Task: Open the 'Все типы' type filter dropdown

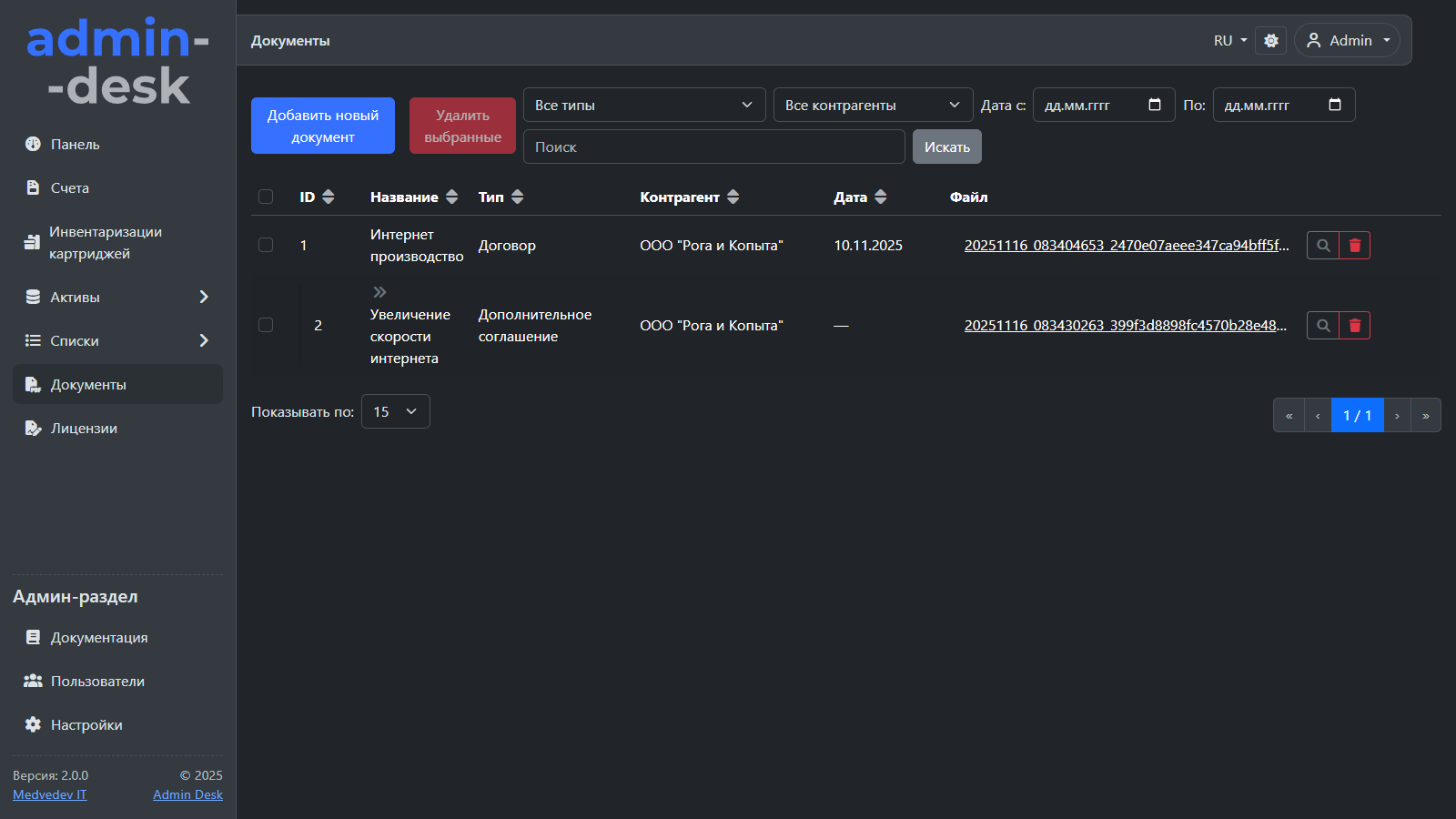Action: click(x=643, y=106)
